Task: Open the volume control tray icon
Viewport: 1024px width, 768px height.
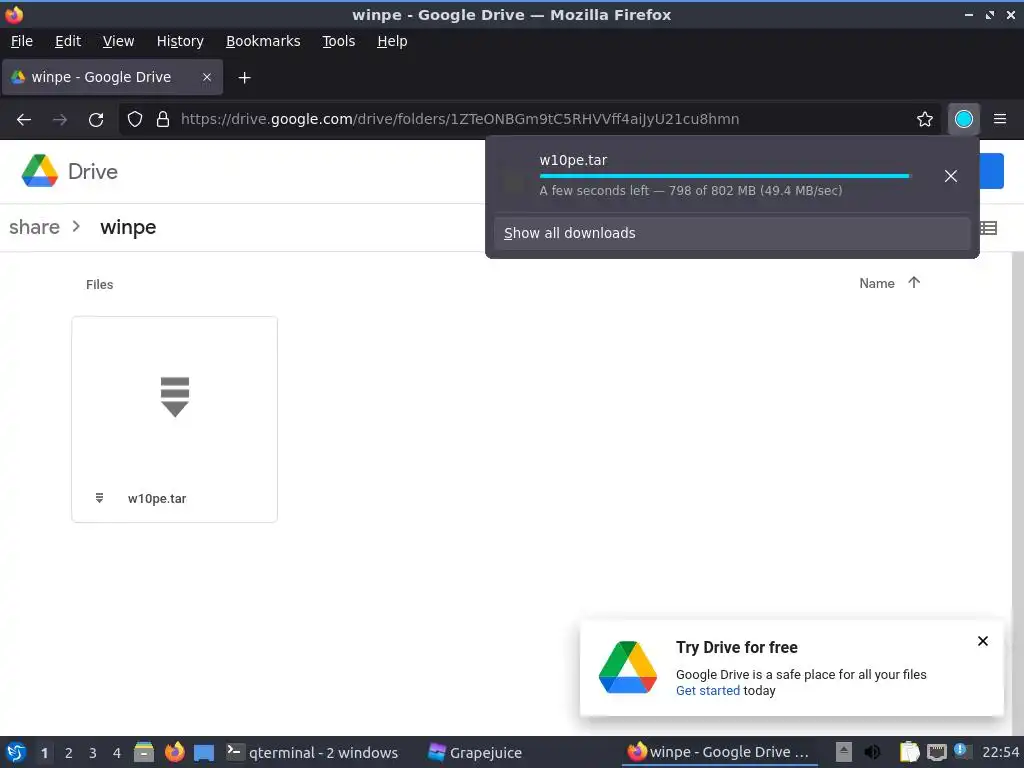Action: pos(872,752)
